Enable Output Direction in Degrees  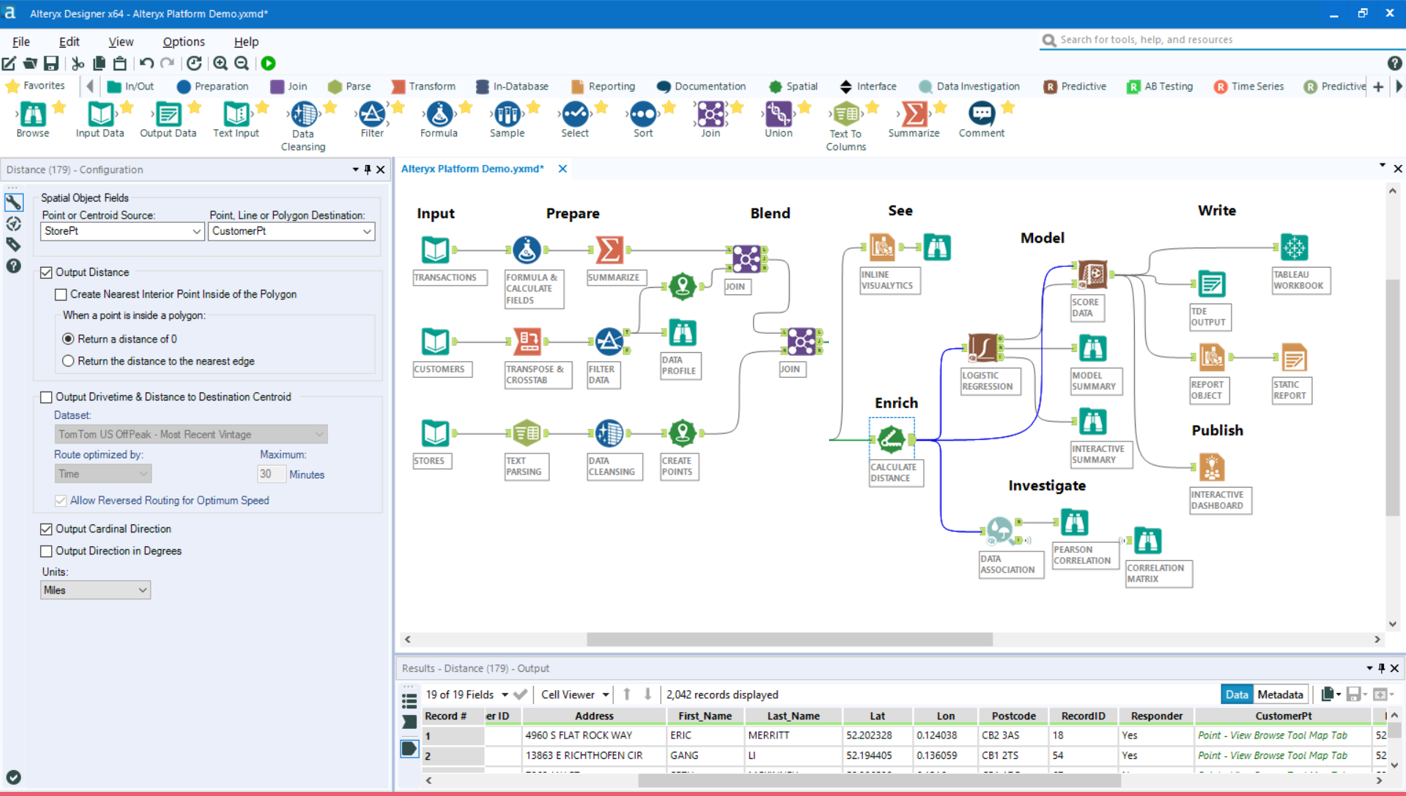[46, 551]
